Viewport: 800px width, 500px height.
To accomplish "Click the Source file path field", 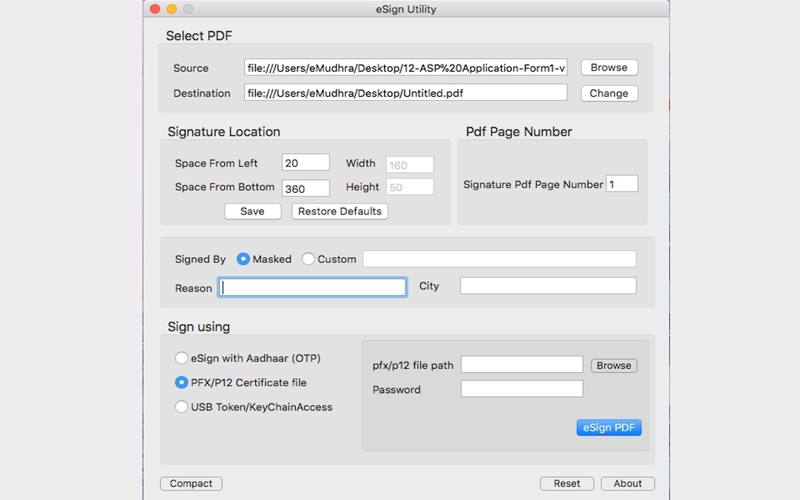I will [406, 68].
